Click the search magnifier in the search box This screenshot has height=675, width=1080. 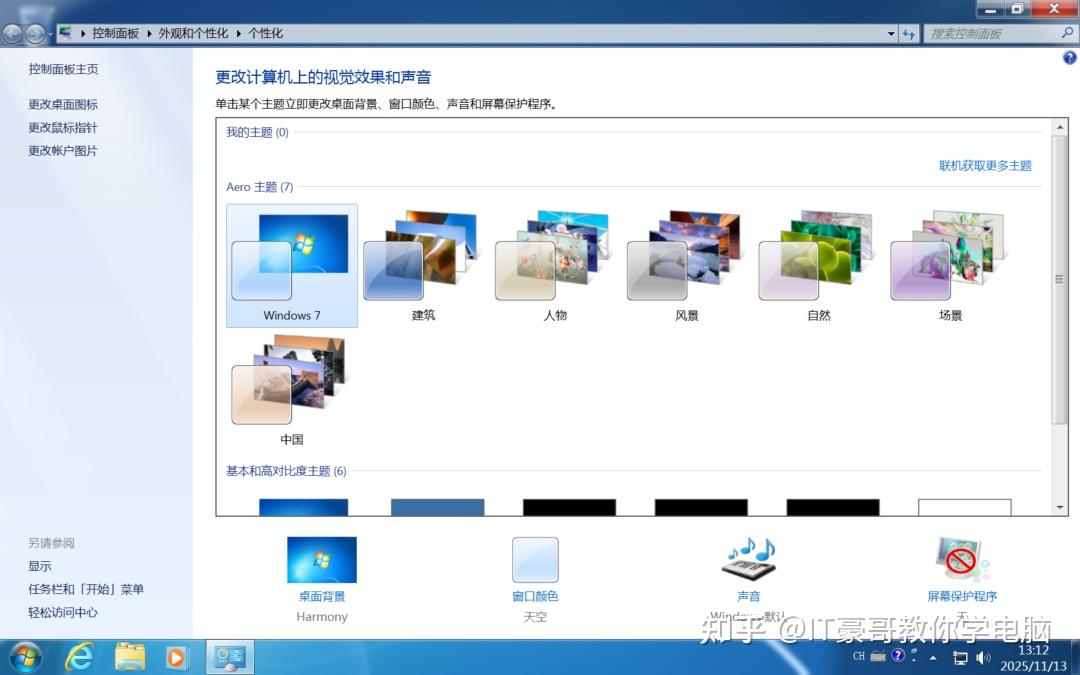[x=1068, y=32]
